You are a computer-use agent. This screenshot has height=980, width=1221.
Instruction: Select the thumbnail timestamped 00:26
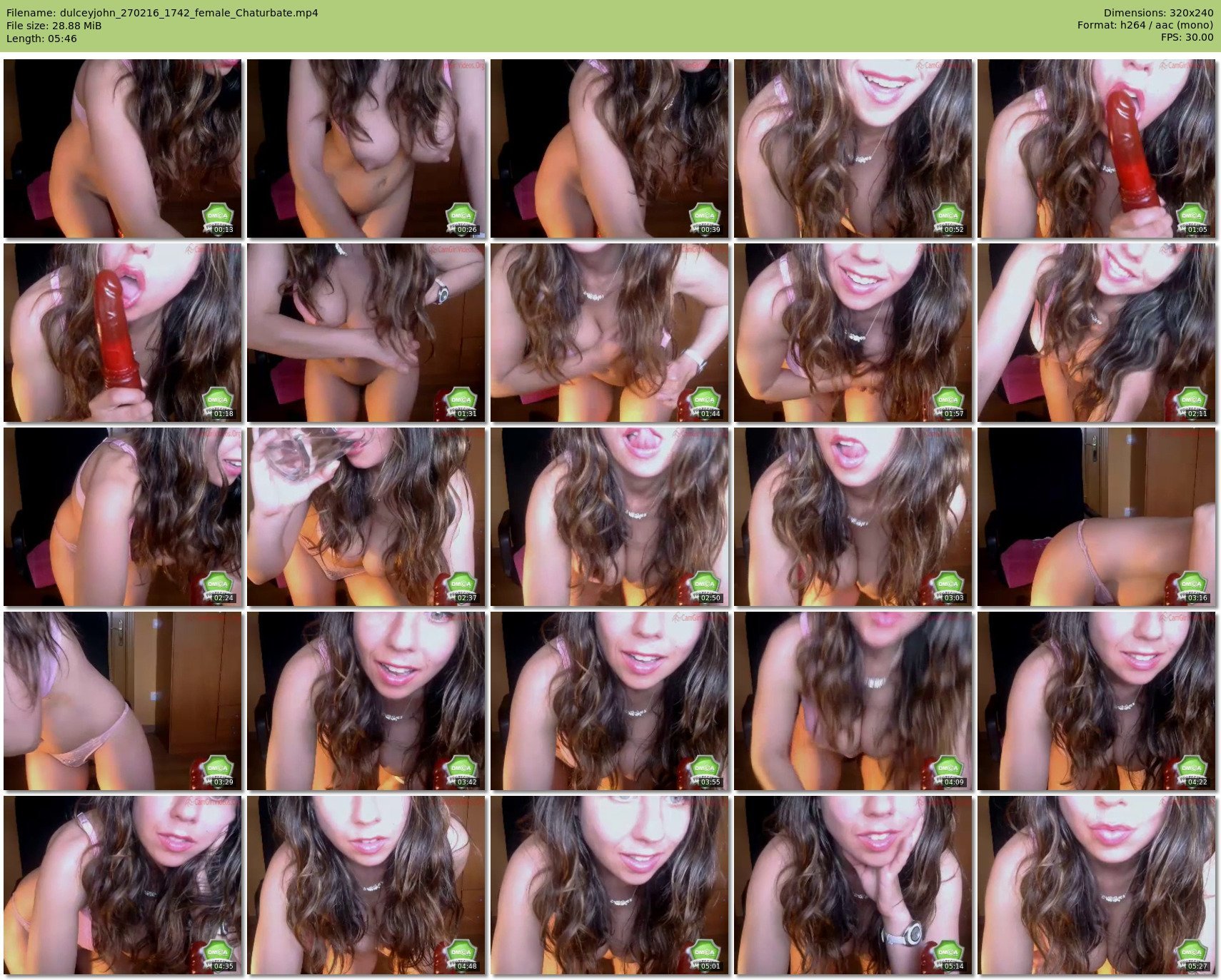(366, 148)
